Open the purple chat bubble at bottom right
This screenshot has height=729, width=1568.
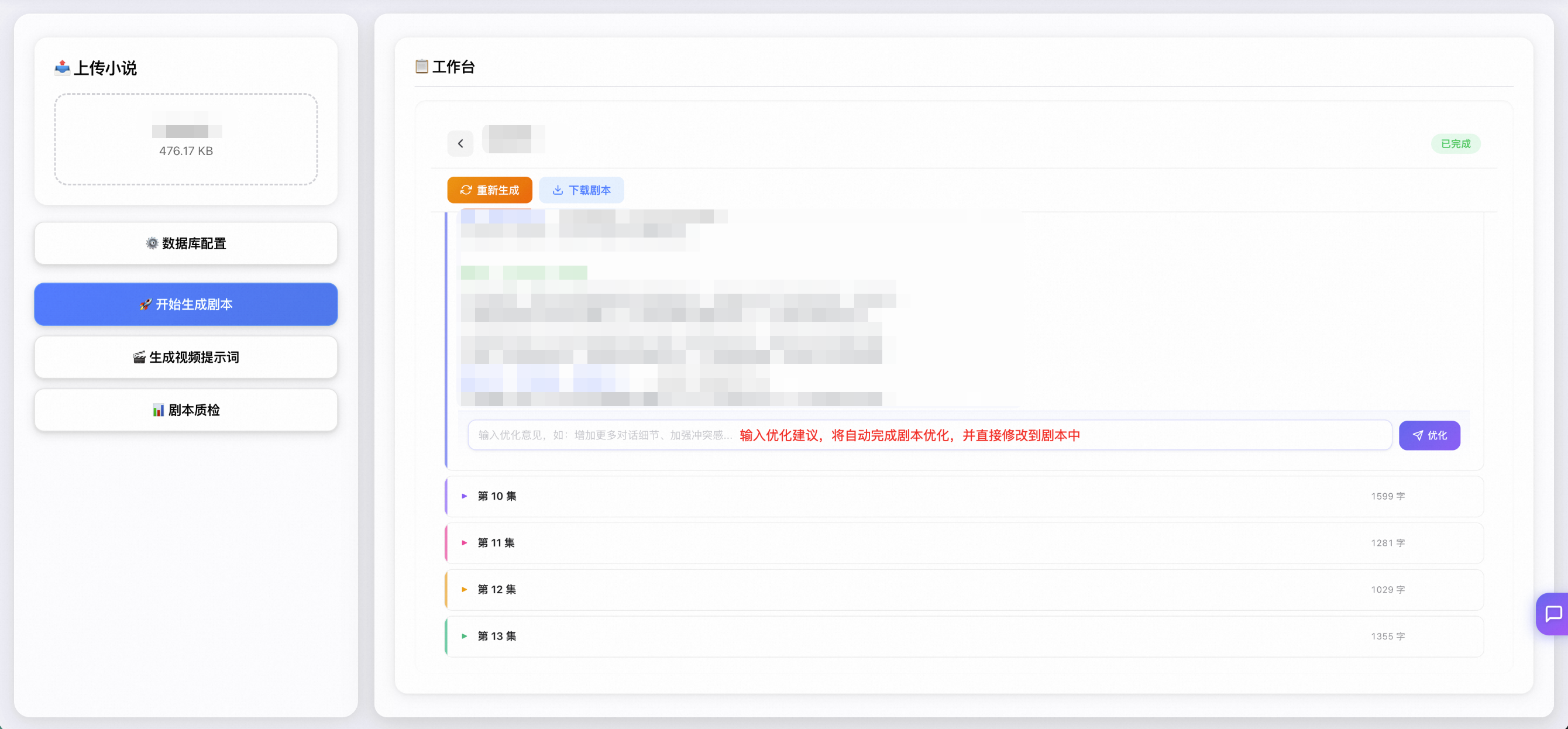click(x=1553, y=614)
